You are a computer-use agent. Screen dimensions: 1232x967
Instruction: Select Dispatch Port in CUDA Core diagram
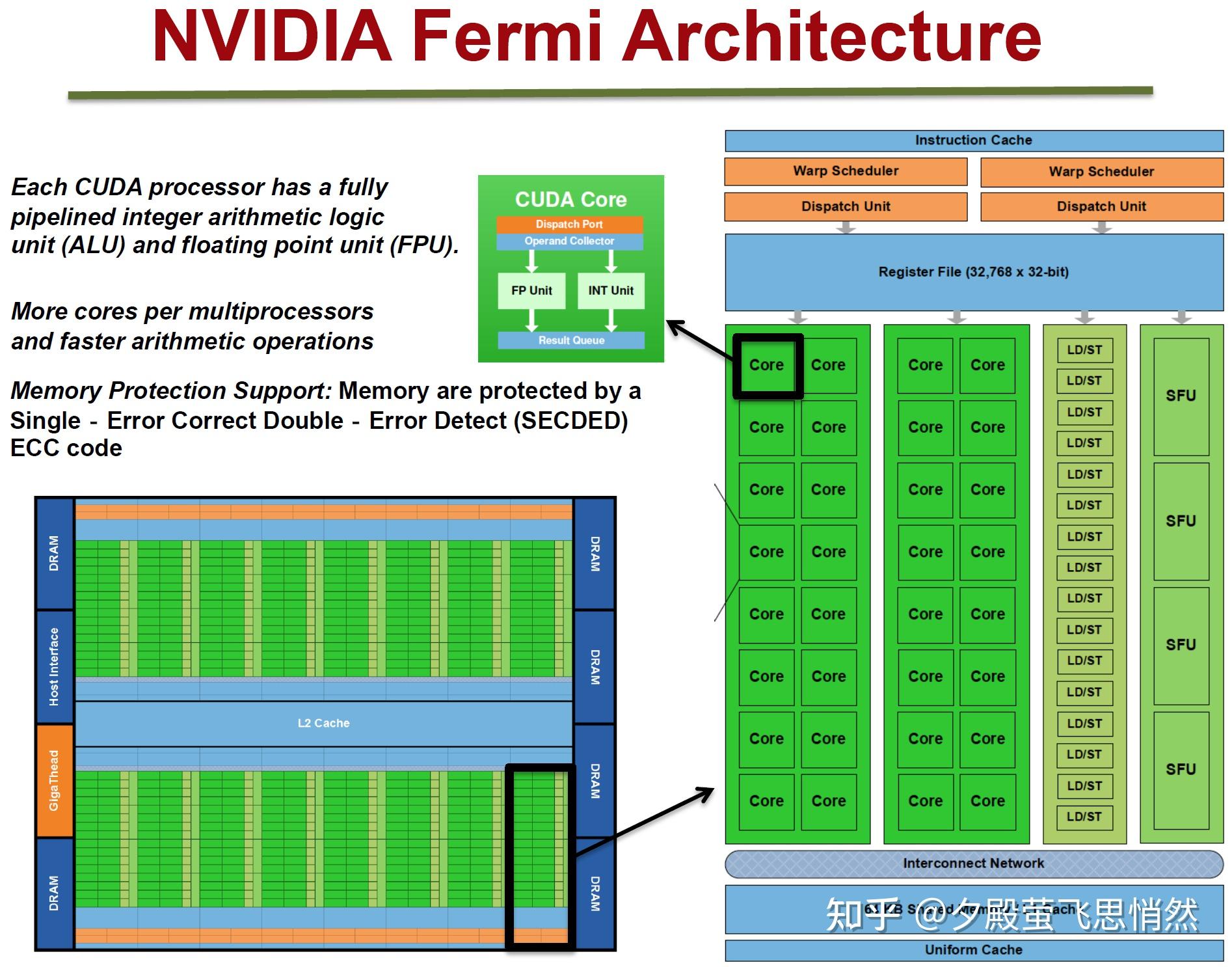point(570,224)
